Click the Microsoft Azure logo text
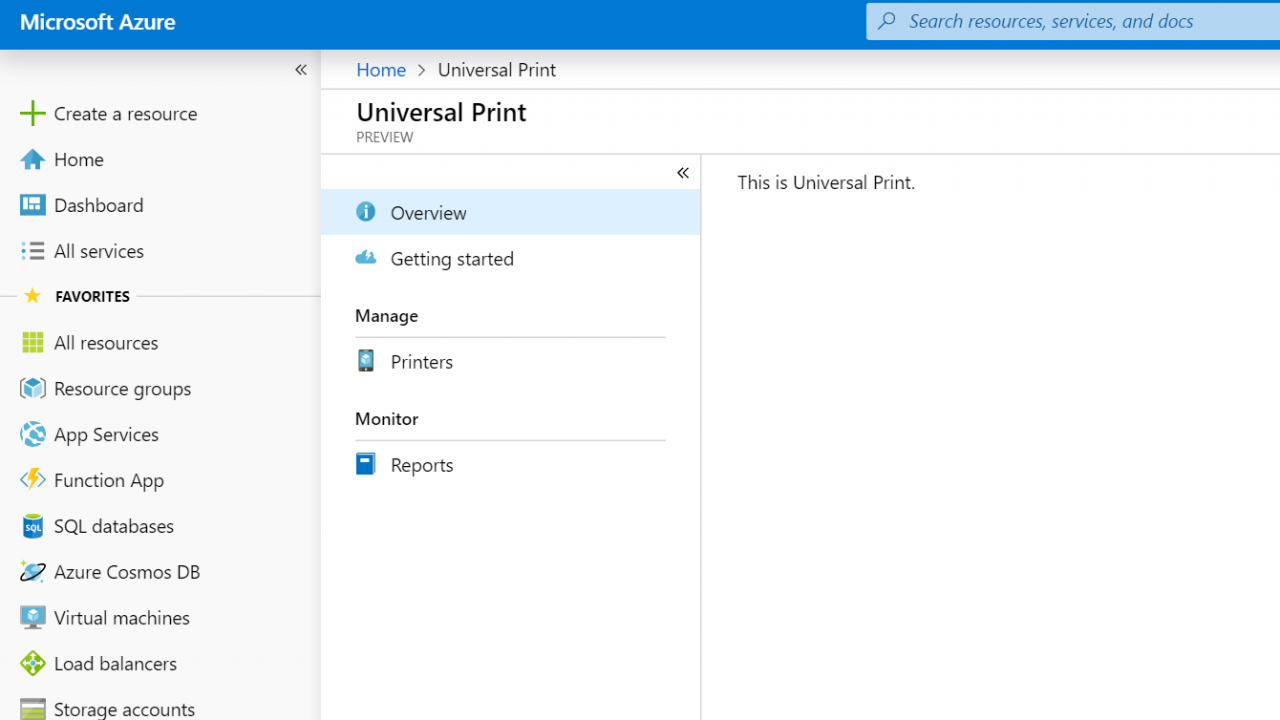The width and height of the screenshot is (1280, 720). 98,22
